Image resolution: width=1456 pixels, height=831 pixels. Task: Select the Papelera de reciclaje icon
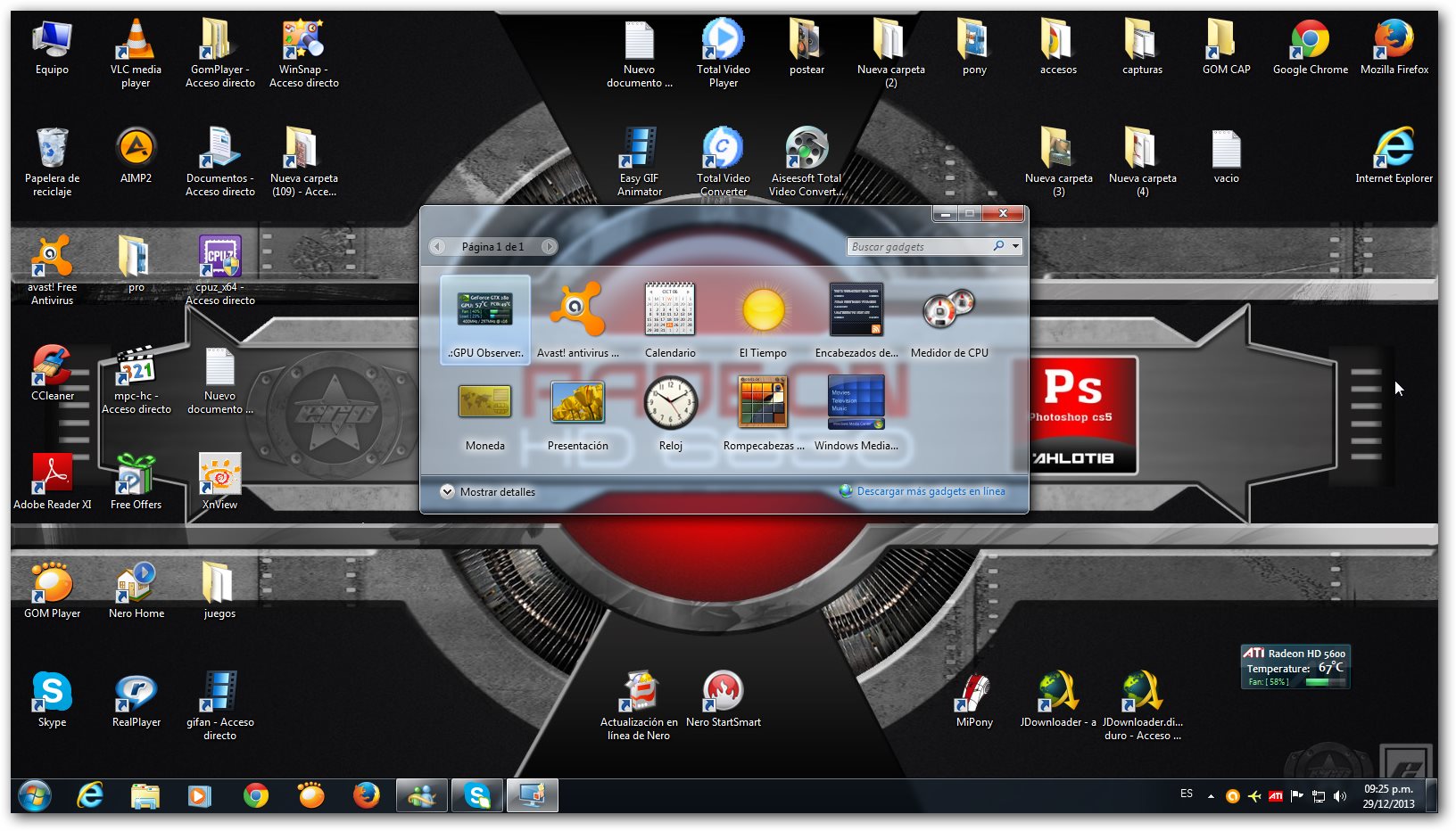pyautogui.click(x=52, y=162)
